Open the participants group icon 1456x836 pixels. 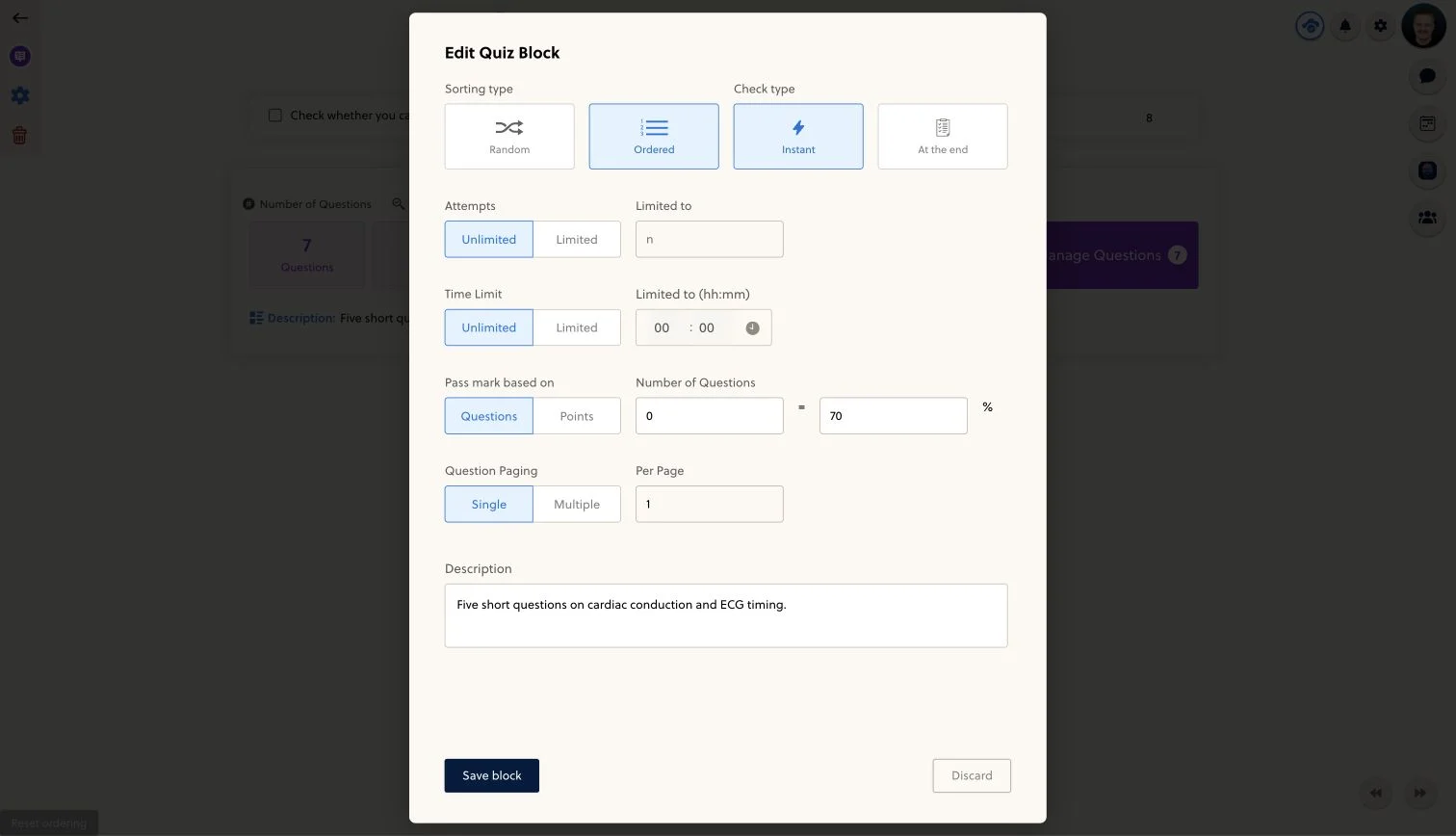[1427, 218]
